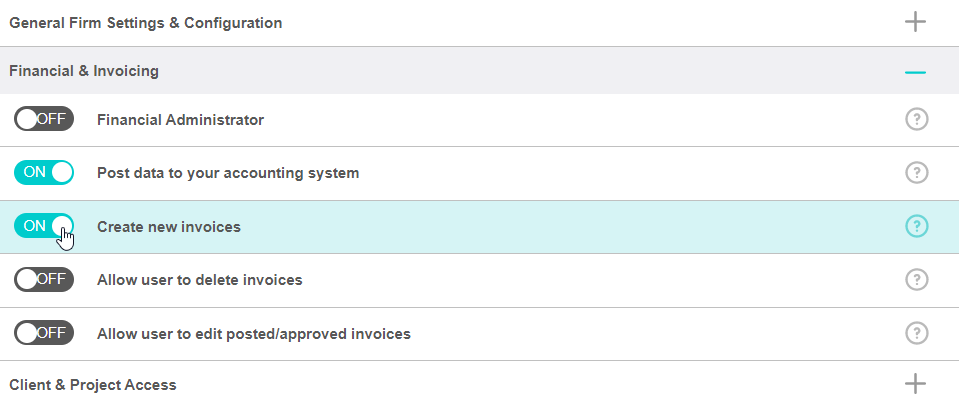The width and height of the screenshot is (959, 402).
Task: View help for Allow user to delete invoices
Action: click(916, 280)
